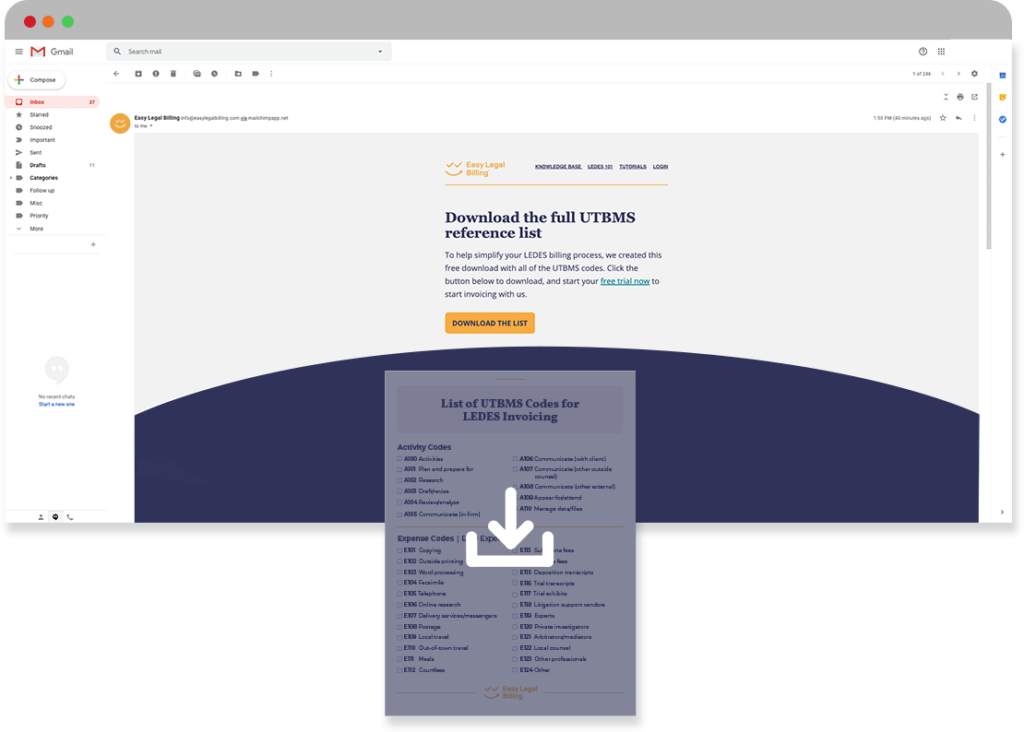Image resolution: width=1024 pixels, height=732 pixels.
Task: Click the Gmail logo
Action: 52,52
